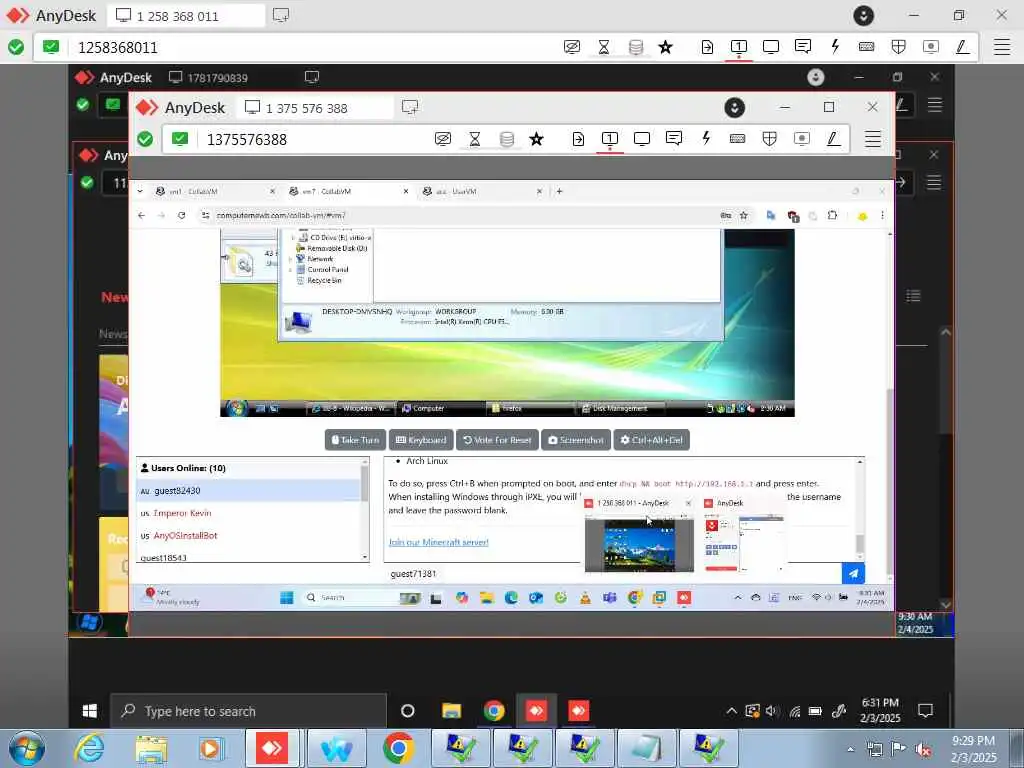This screenshot has width=1024, height=768.
Task: Click the Take Turn button
Action: pos(356,440)
